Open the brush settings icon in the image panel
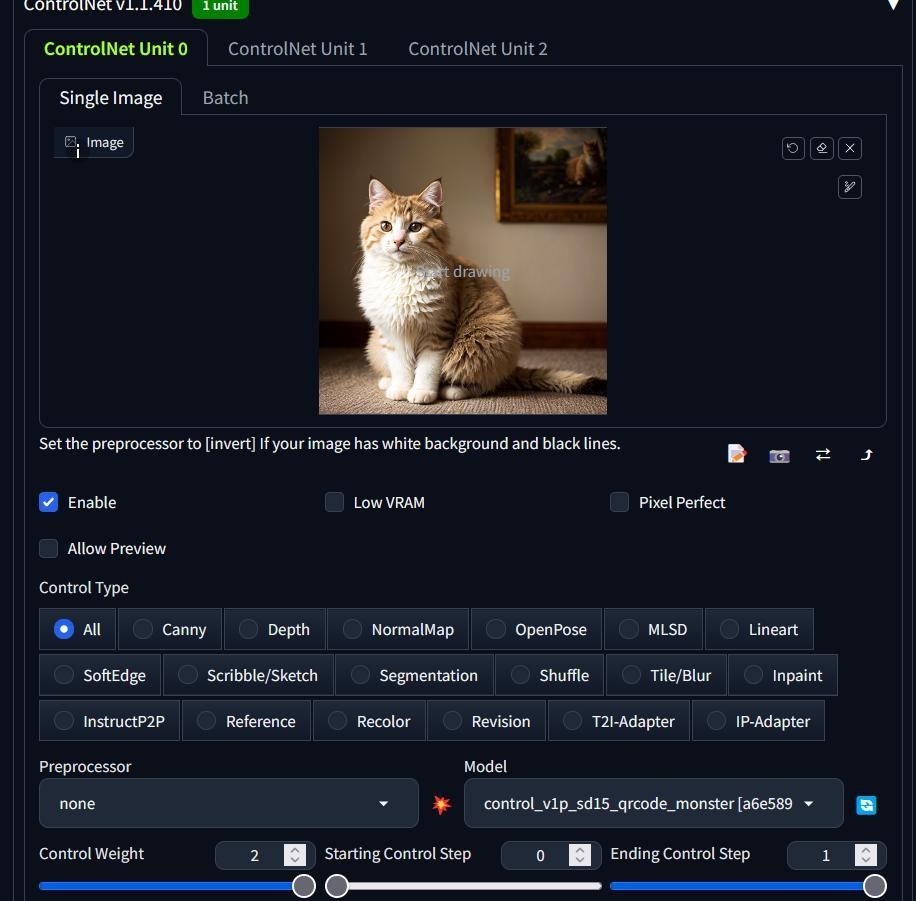 (850, 187)
